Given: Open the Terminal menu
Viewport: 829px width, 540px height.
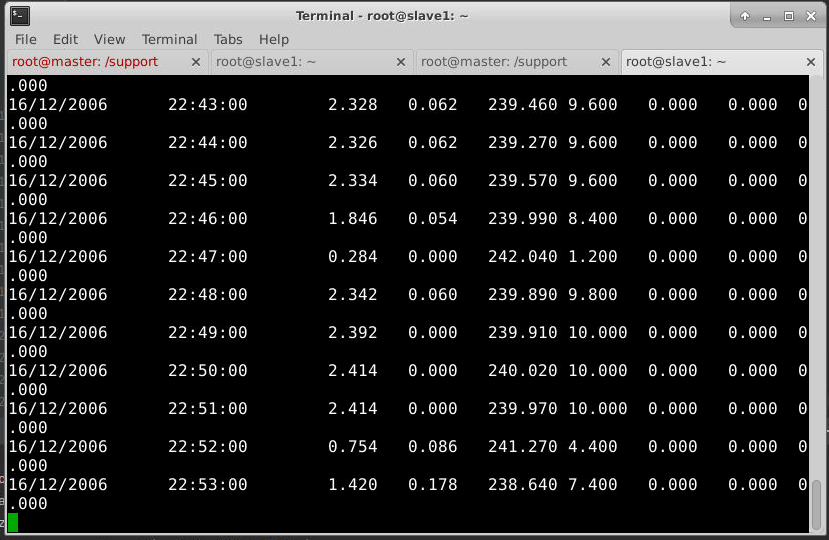Looking at the screenshot, I should (169, 39).
